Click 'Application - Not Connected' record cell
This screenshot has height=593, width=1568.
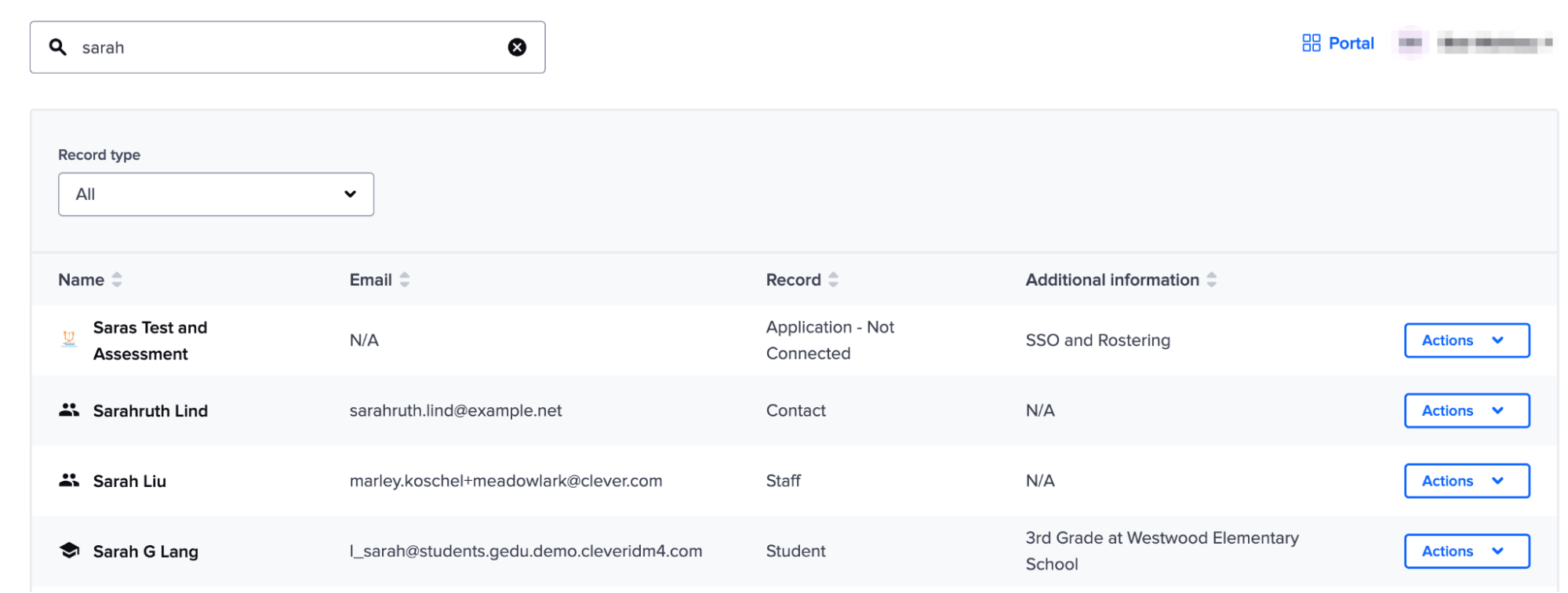pos(830,340)
